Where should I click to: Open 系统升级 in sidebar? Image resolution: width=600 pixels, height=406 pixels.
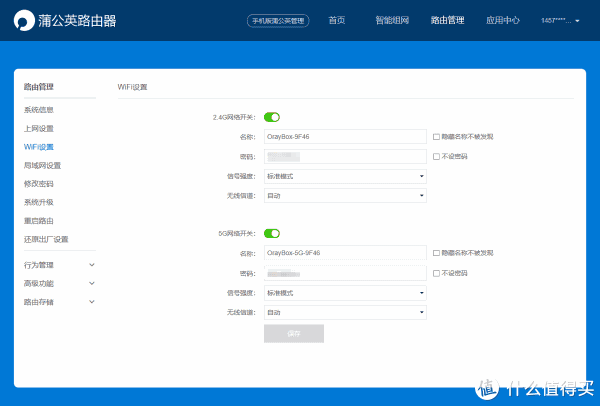click(x=39, y=202)
